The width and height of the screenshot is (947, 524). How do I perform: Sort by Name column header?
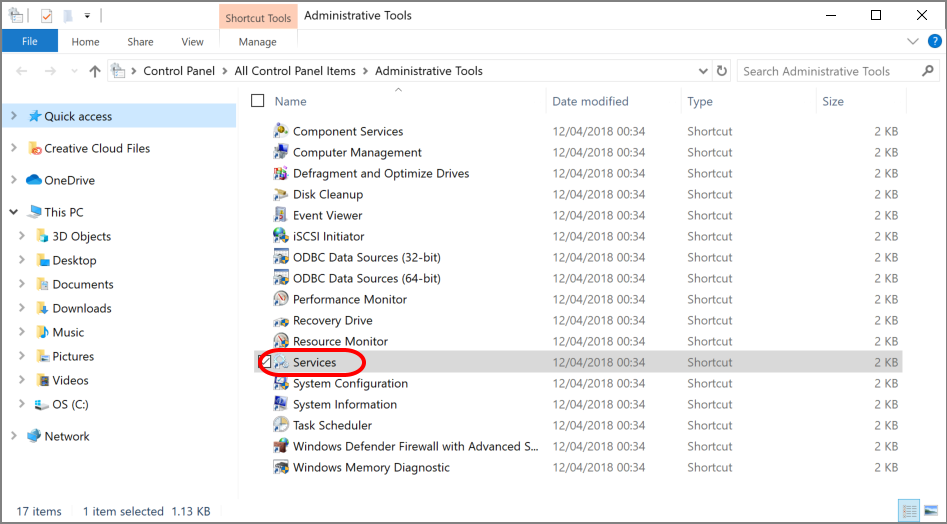click(291, 101)
